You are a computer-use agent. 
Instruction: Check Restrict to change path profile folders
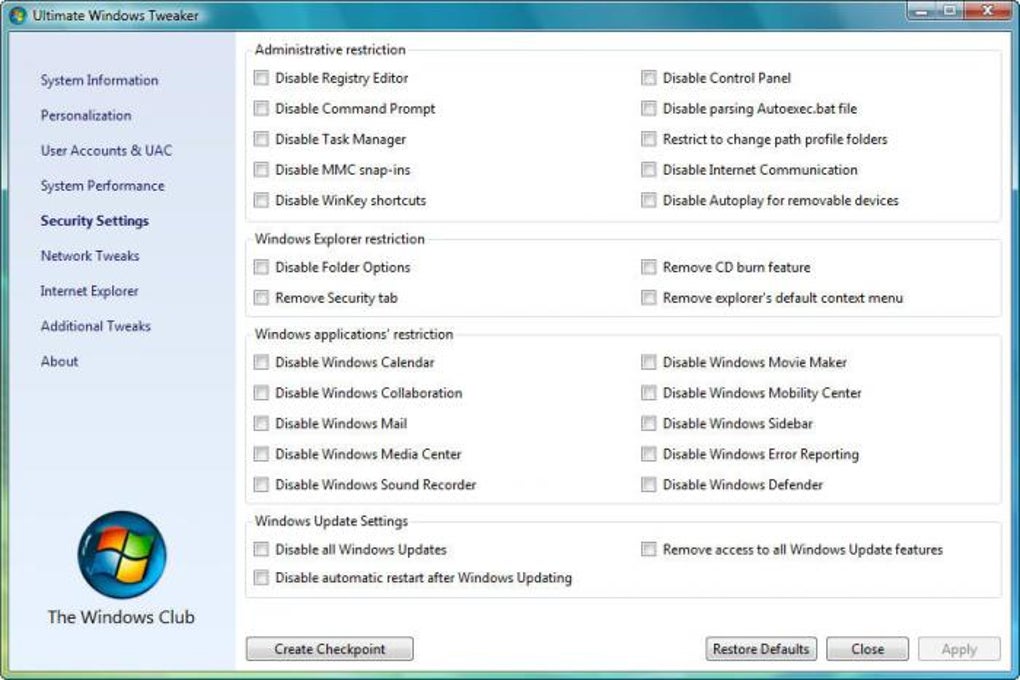(649, 139)
